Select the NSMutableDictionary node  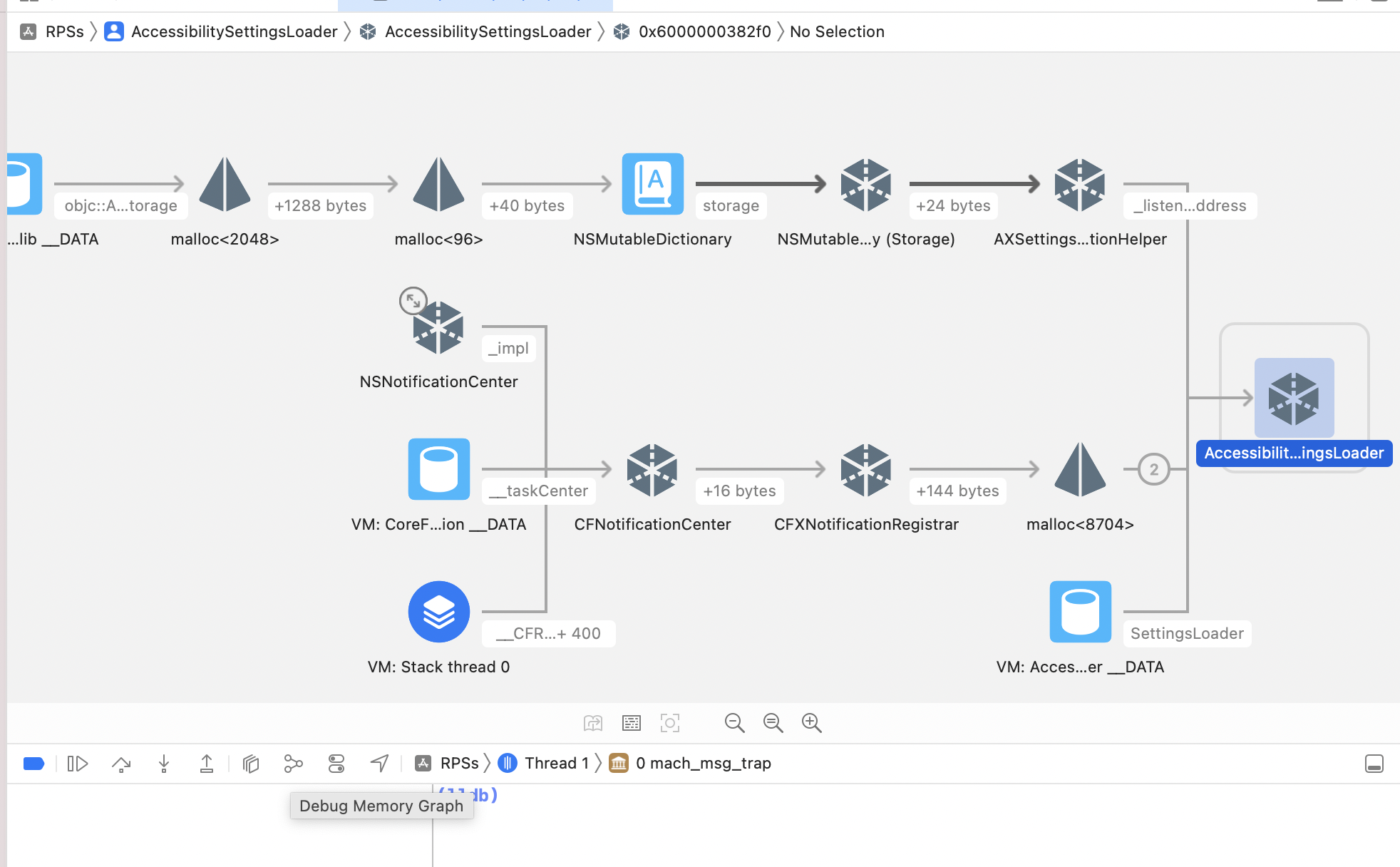(652, 184)
